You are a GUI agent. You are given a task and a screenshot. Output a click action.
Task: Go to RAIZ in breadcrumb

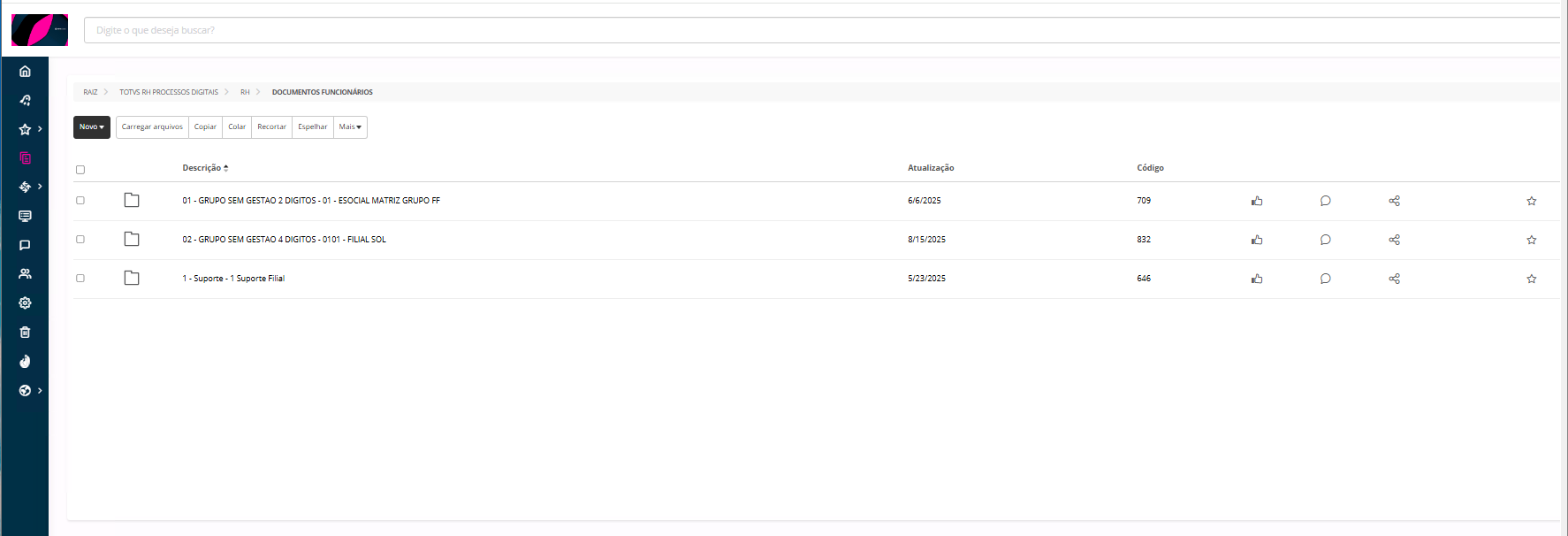pyautogui.click(x=90, y=92)
